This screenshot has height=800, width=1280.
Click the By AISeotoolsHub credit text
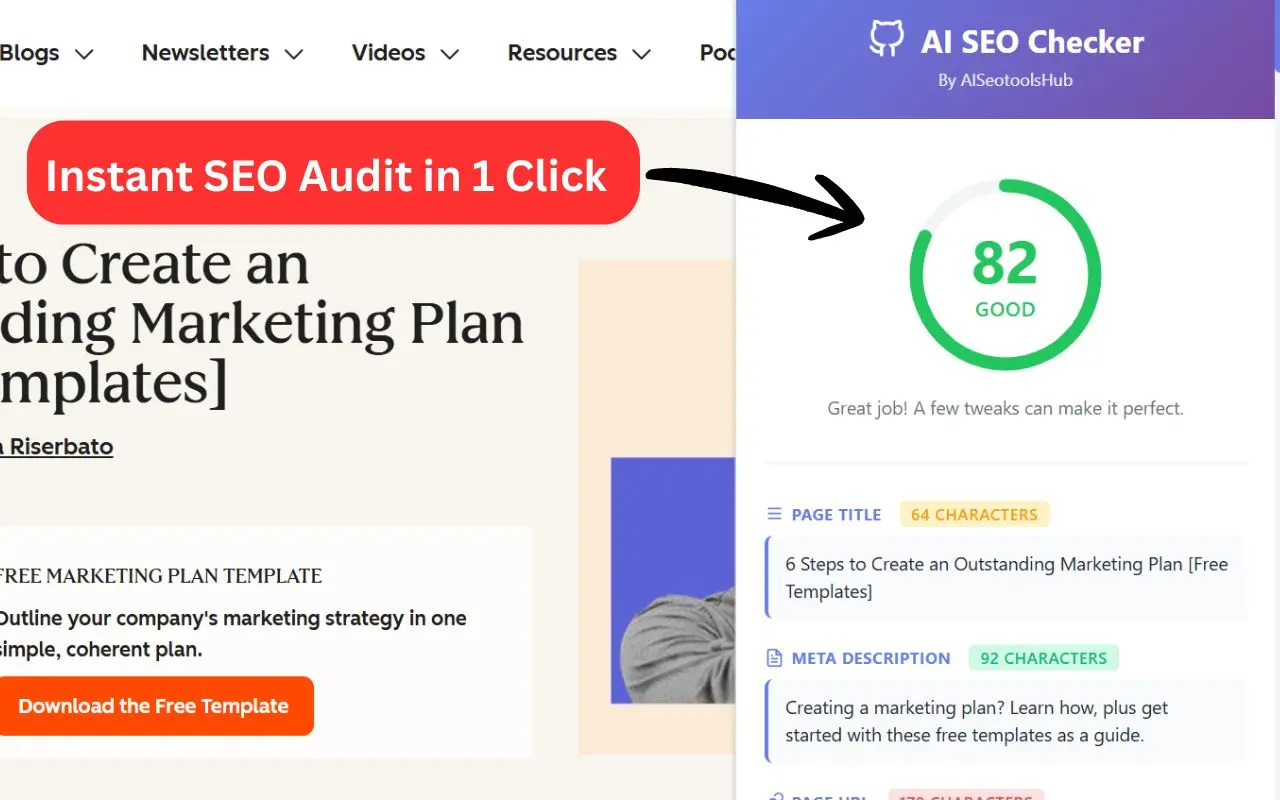[x=1005, y=80]
